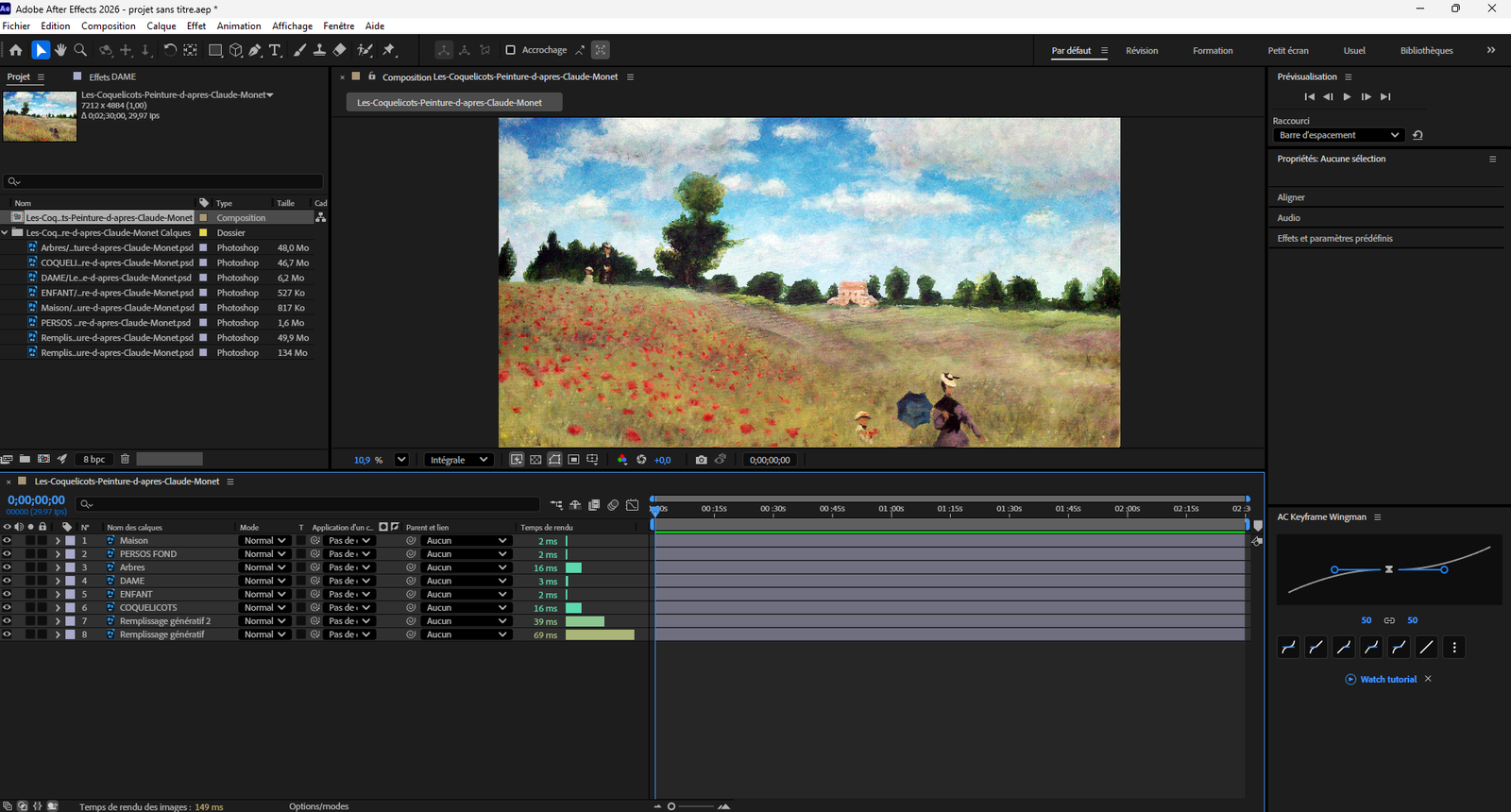Screen dimensions: 1511x812
Task: Open the graph editor icon in the timeline
Action: (x=633, y=505)
